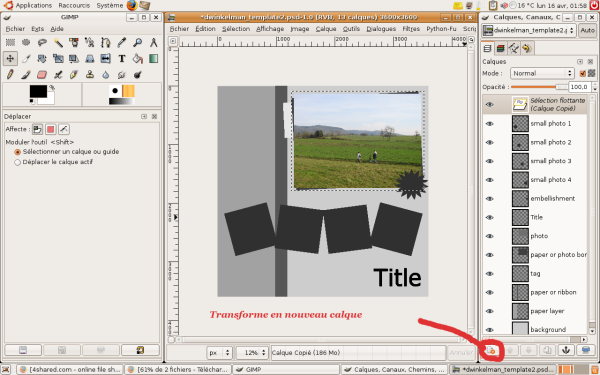Toggle visibility of background layer
Viewport: 600px width, 375px height.
[489, 330]
